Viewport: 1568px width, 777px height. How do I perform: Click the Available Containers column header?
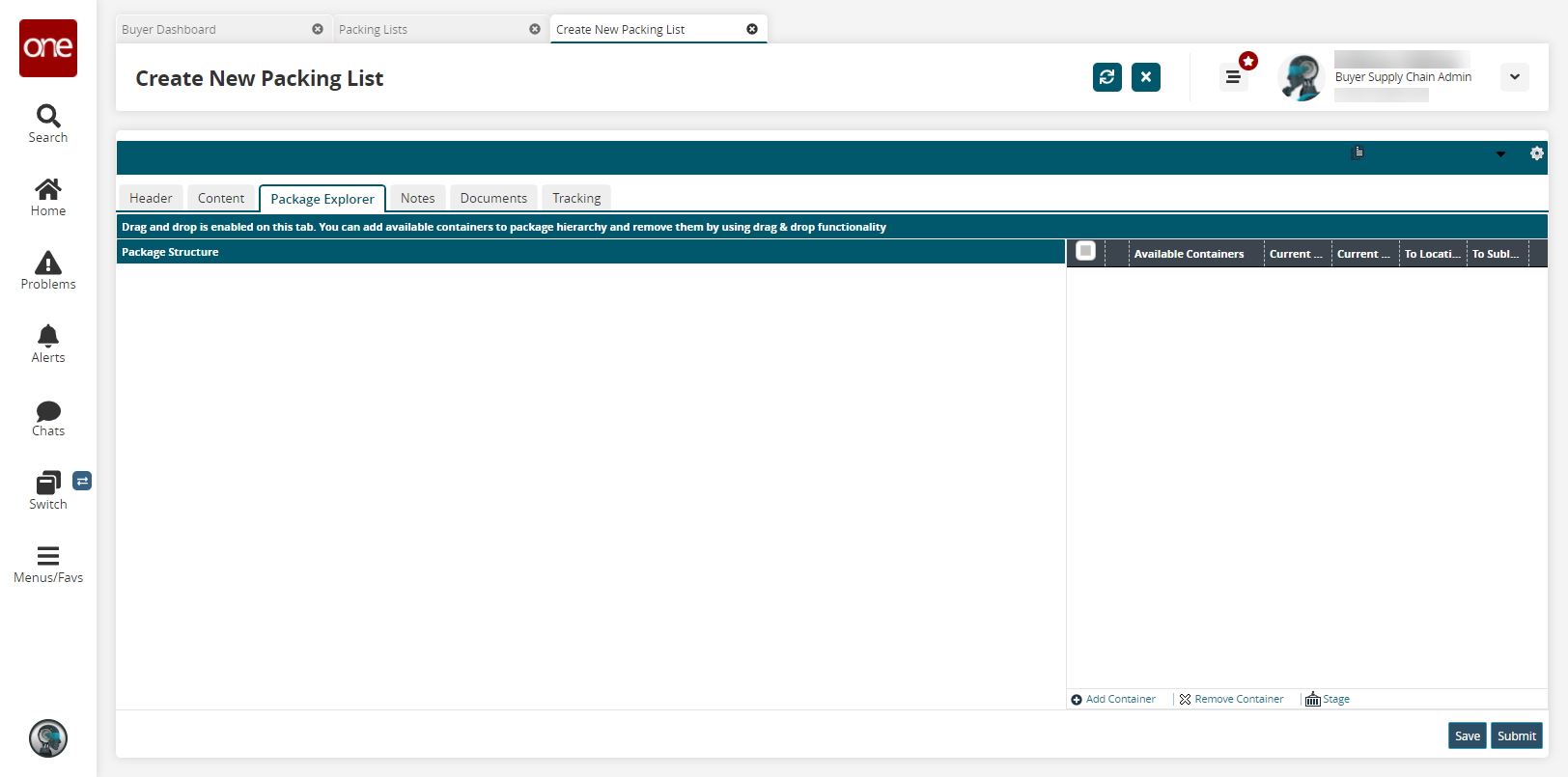1196,254
